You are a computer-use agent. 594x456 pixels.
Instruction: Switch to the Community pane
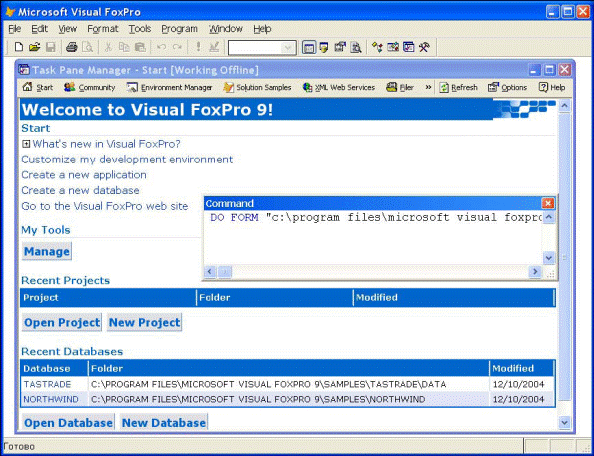89,87
